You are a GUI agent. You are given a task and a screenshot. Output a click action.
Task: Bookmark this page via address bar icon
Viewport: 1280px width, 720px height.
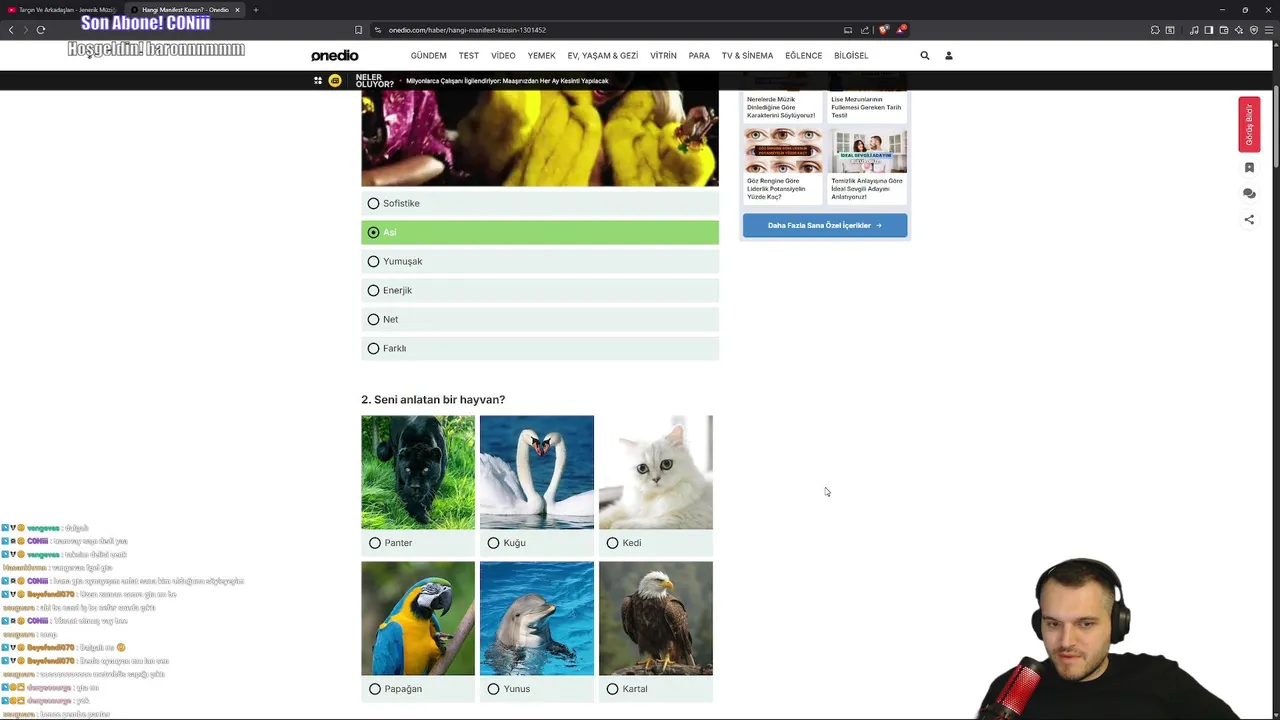click(x=359, y=30)
